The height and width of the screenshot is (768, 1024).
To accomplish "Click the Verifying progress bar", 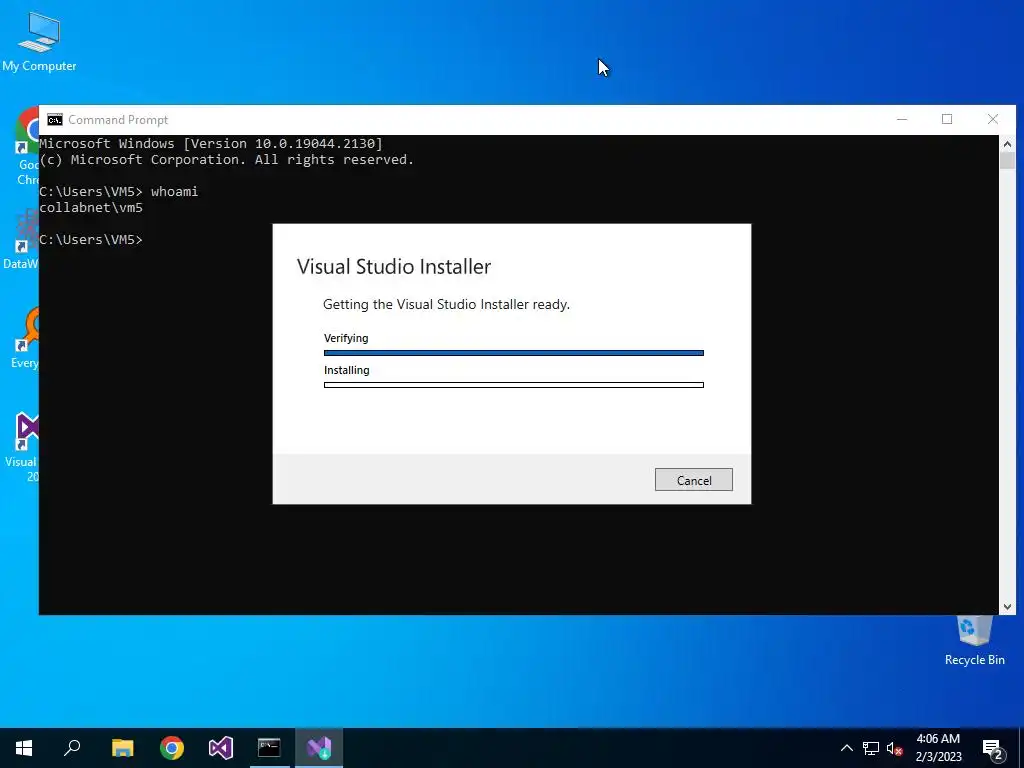I will pos(514,353).
